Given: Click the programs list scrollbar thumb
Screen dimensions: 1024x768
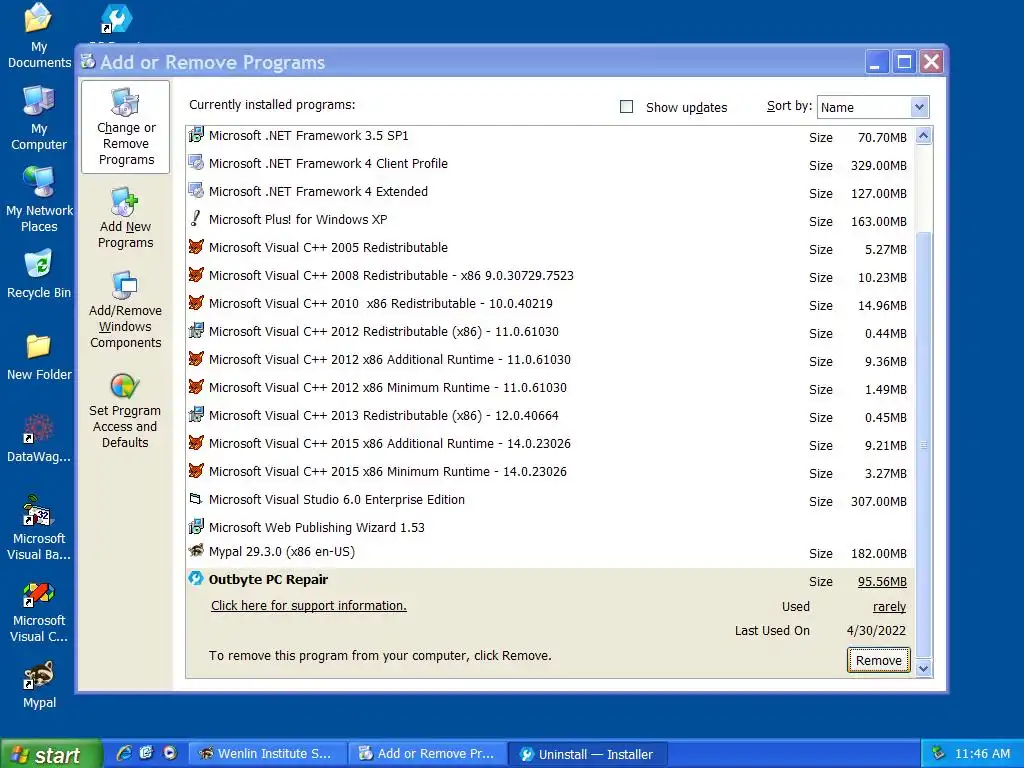Looking at the screenshot, I should [x=923, y=444].
